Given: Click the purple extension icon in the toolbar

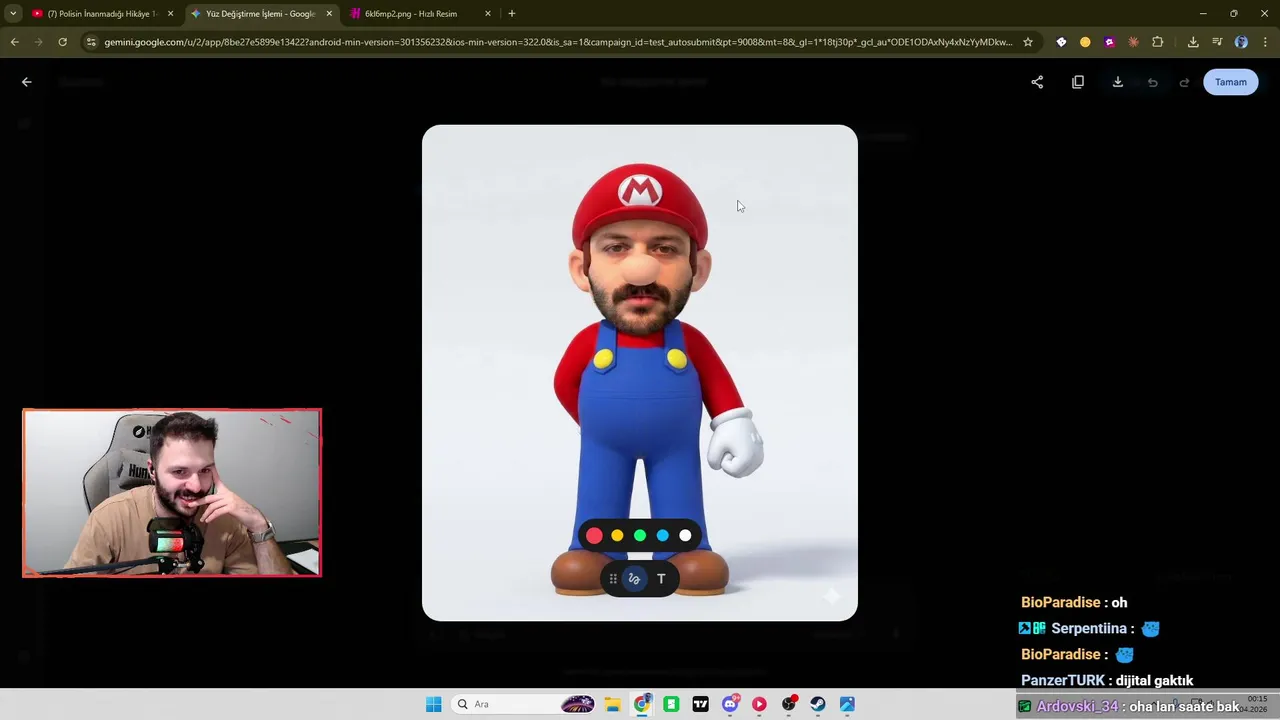Looking at the screenshot, I should (x=1109, y=42).
